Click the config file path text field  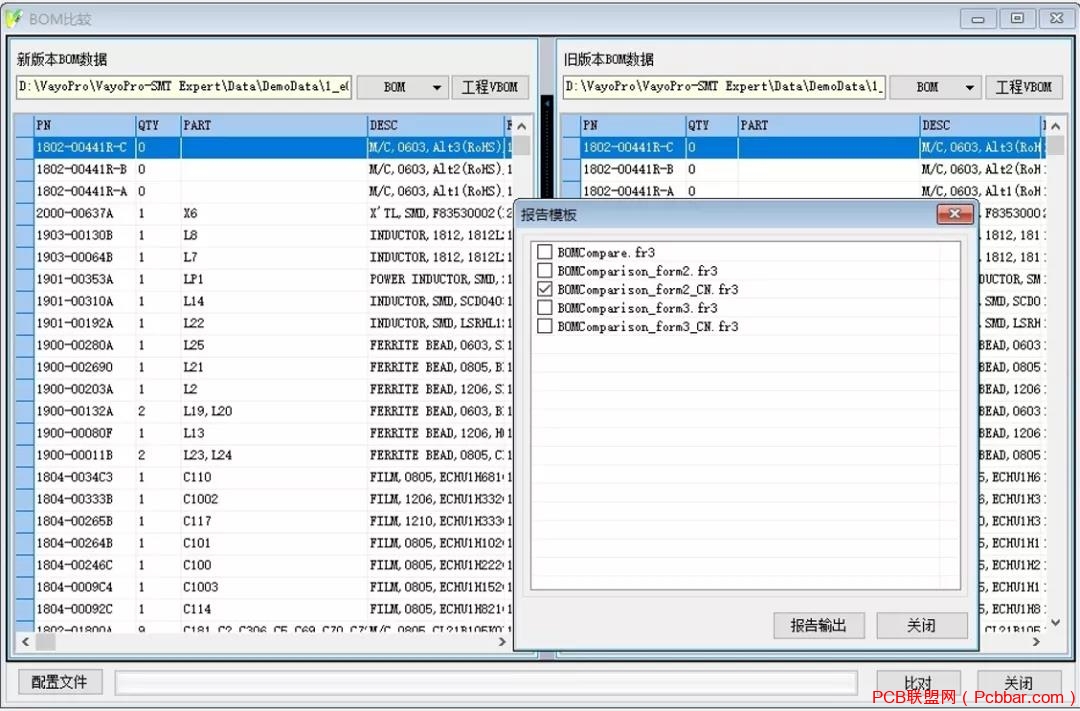click(486, 683)
